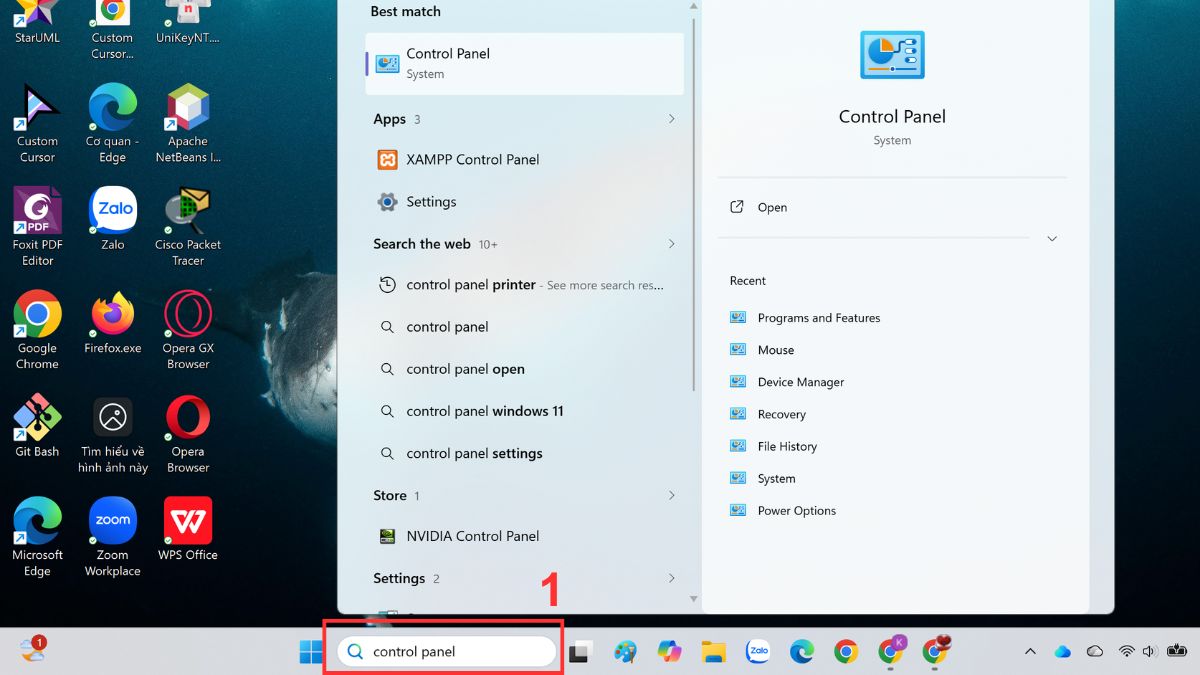
Task: Open recent item Device Manager
Action: pyautogui.click(x=787, y=382)
